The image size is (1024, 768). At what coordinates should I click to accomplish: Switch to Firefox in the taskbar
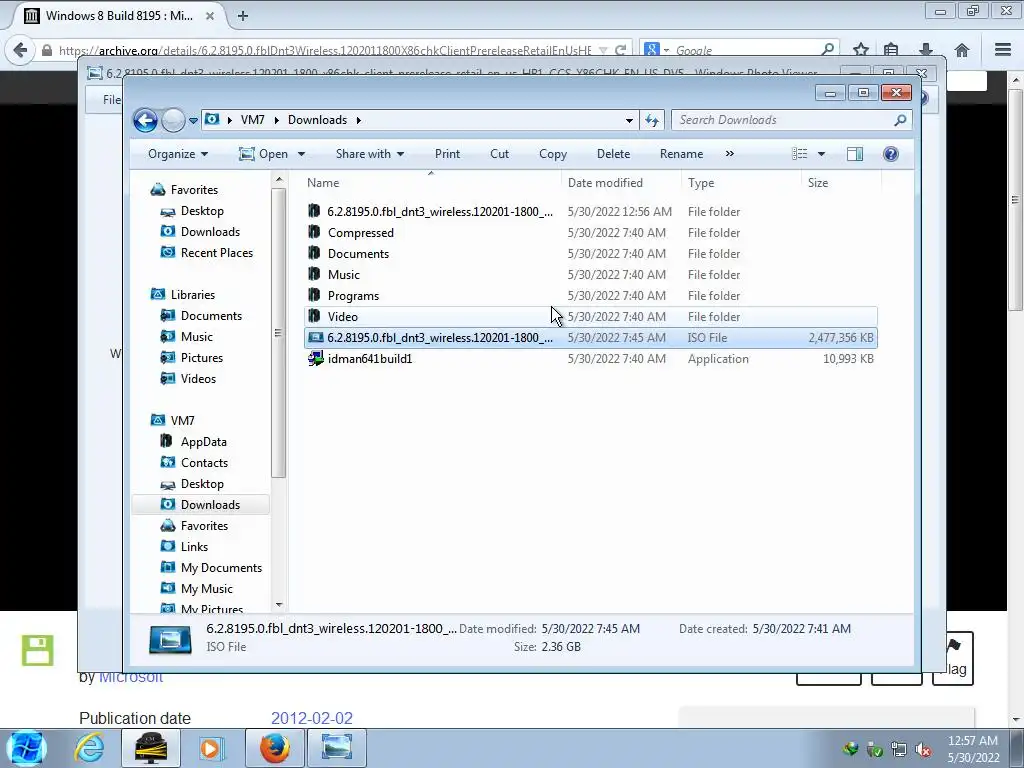pyautogui.click(x=275, y=748)
